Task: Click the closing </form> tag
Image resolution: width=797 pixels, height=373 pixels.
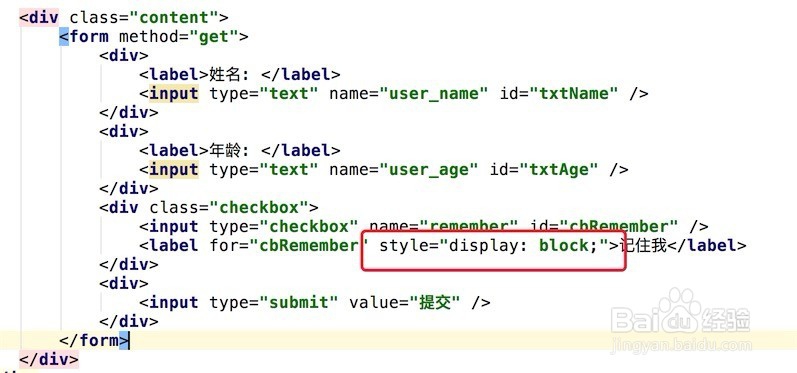Action: tap(95, 340)
